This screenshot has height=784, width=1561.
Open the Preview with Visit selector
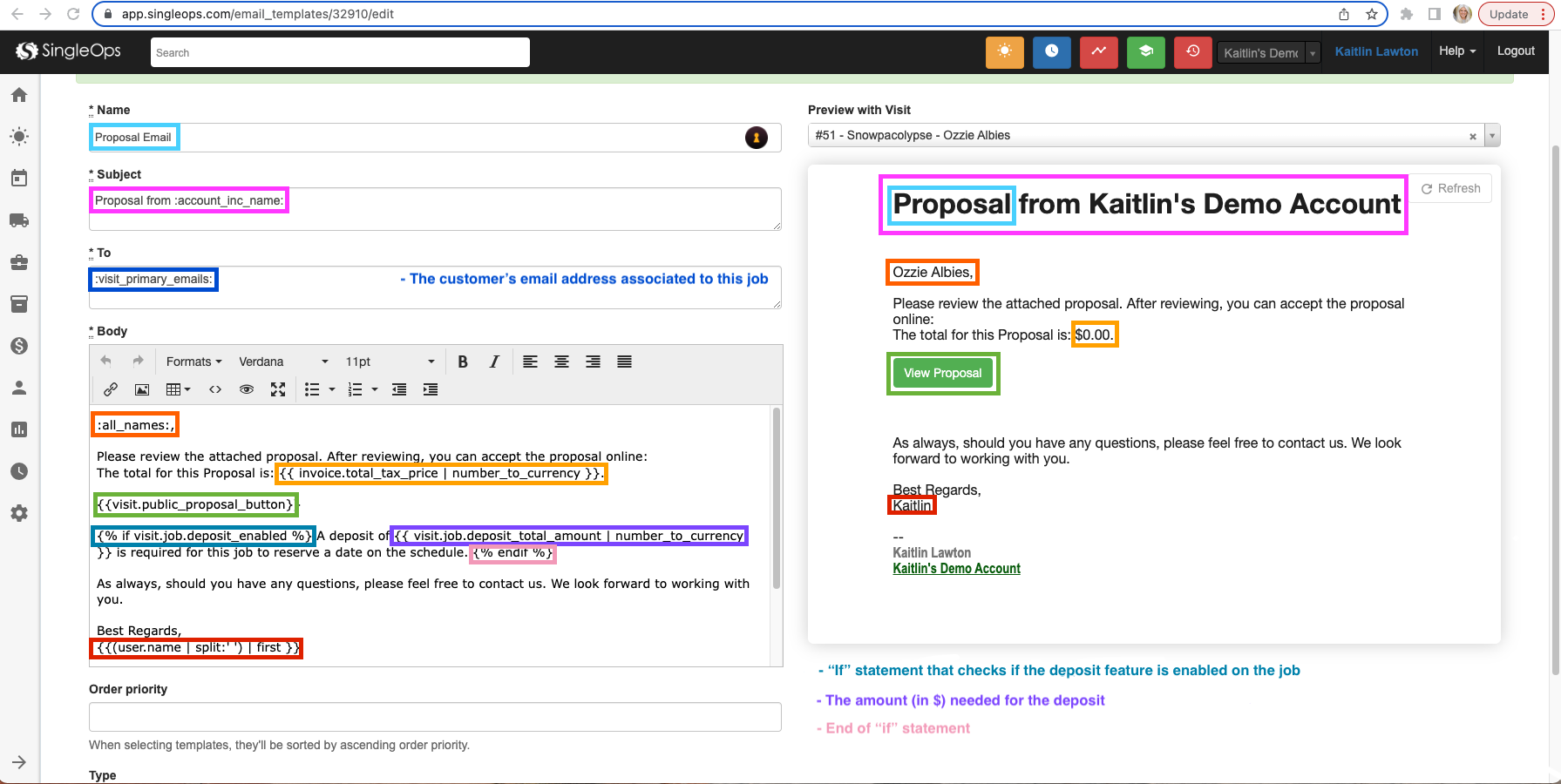[1142, 136]
